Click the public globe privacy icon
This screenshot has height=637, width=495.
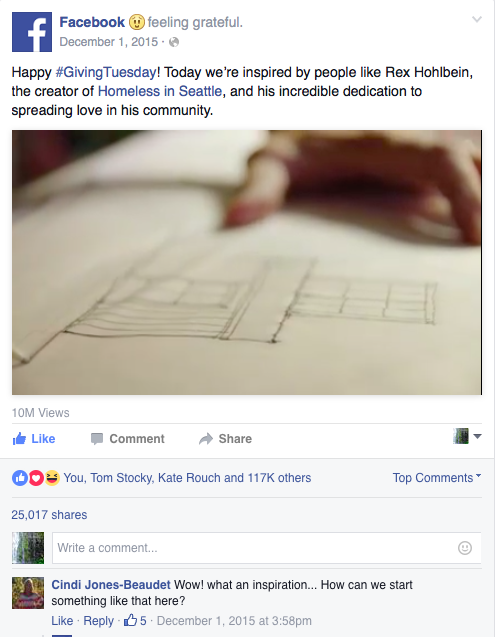(x=174, y=42)
